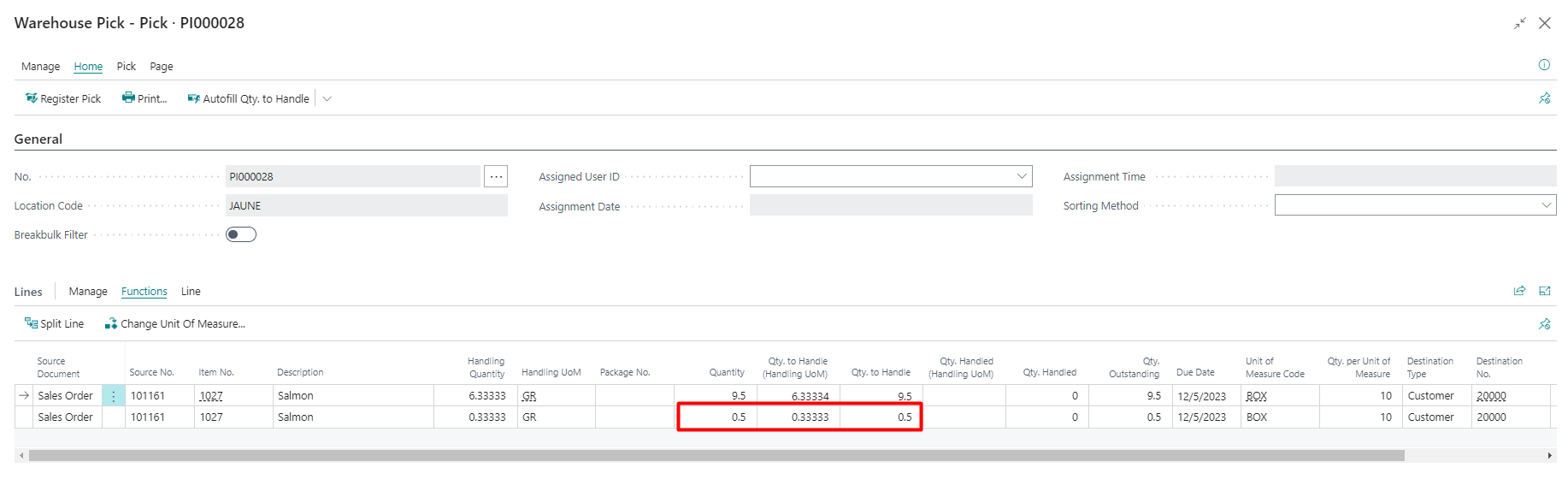Click second row Sales Order cell
This screenshot has width=1568, height=491.
point(66,417)
